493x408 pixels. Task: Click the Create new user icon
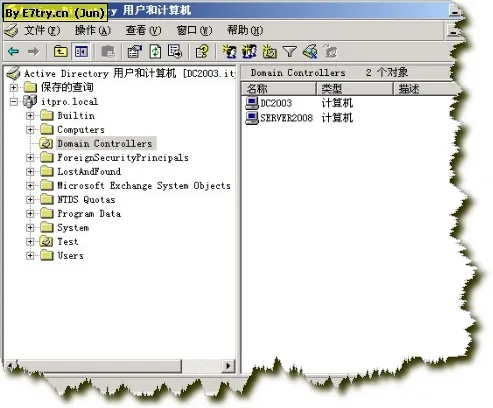[x=229, y=51]
